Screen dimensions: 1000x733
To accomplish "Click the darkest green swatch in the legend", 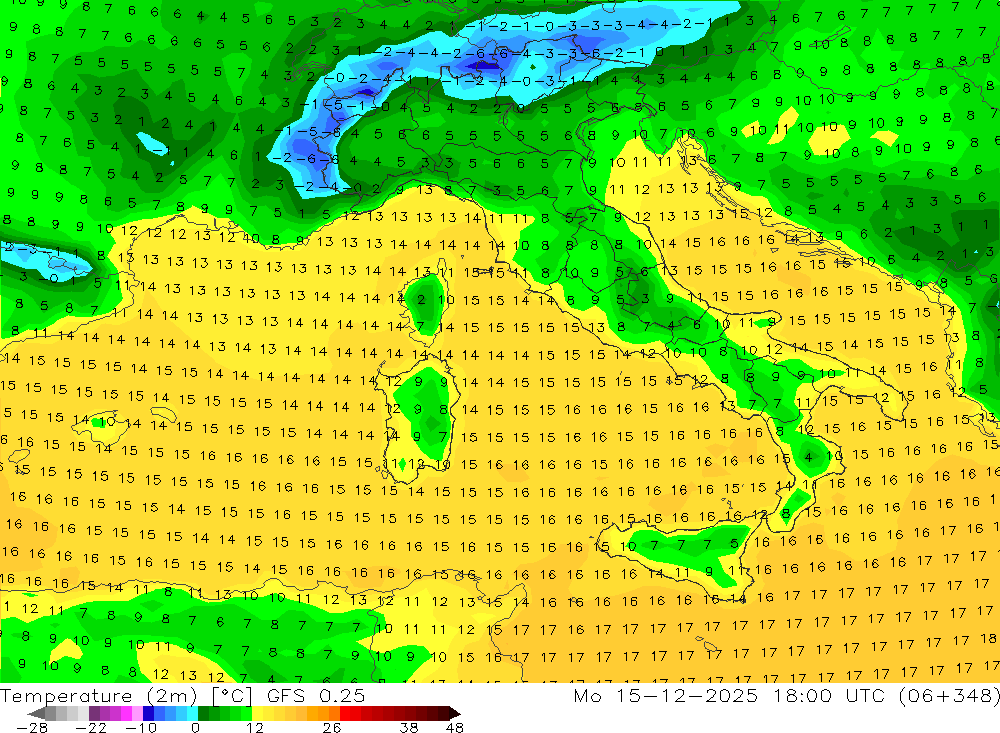I will coord(203,713).
